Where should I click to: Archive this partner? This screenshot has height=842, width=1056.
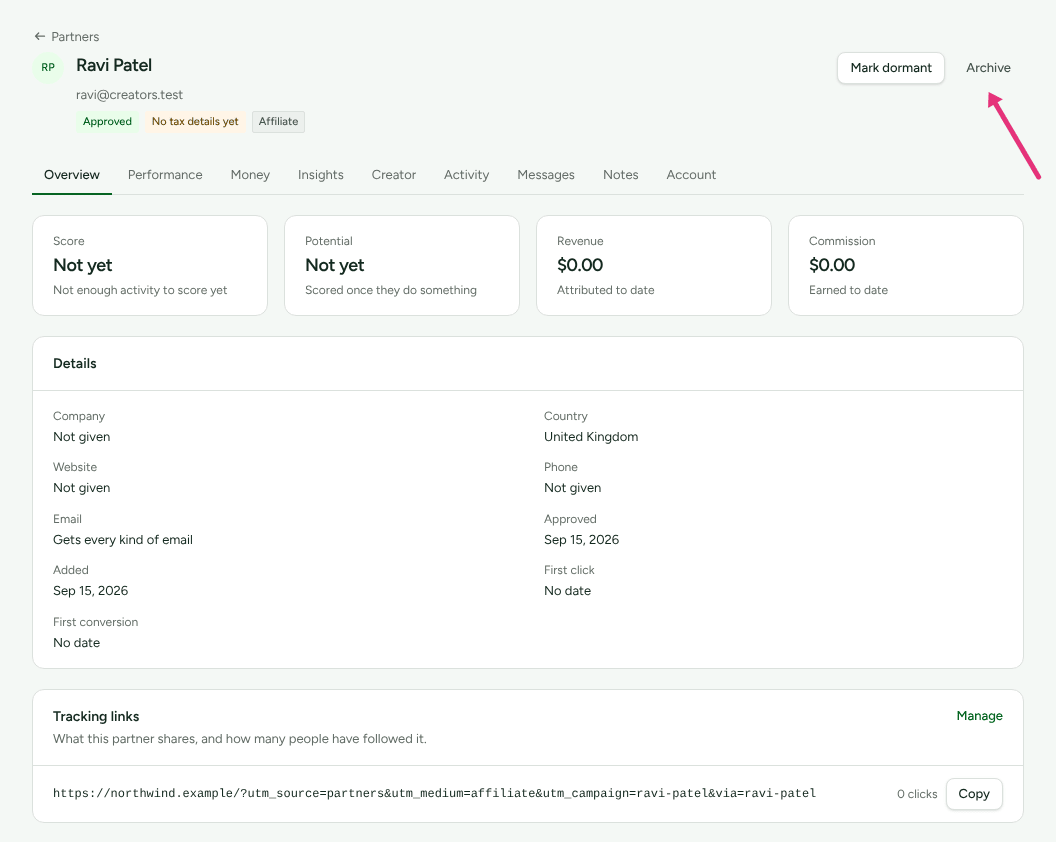point(988,68)
